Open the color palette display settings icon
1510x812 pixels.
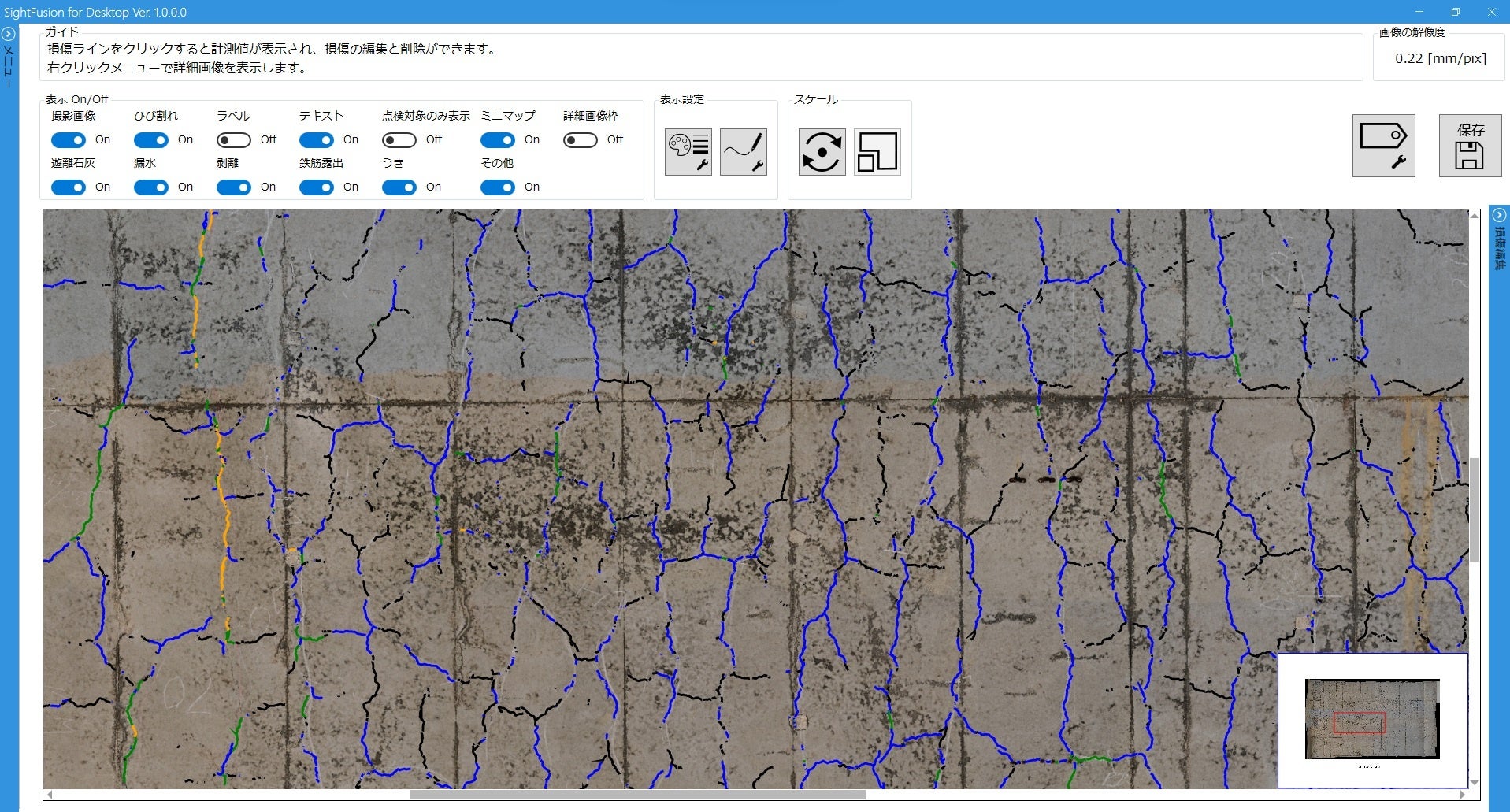tap(688, 152)
